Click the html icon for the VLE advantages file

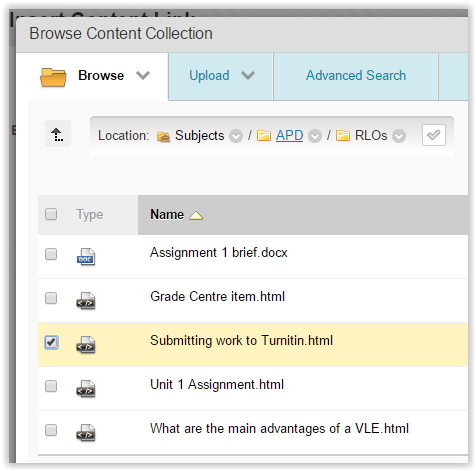[86, 433]
